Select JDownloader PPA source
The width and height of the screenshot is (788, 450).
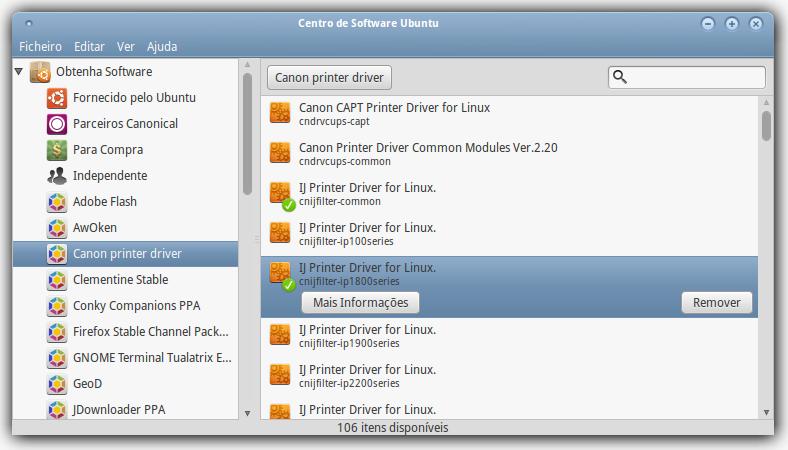pos(119,410)
